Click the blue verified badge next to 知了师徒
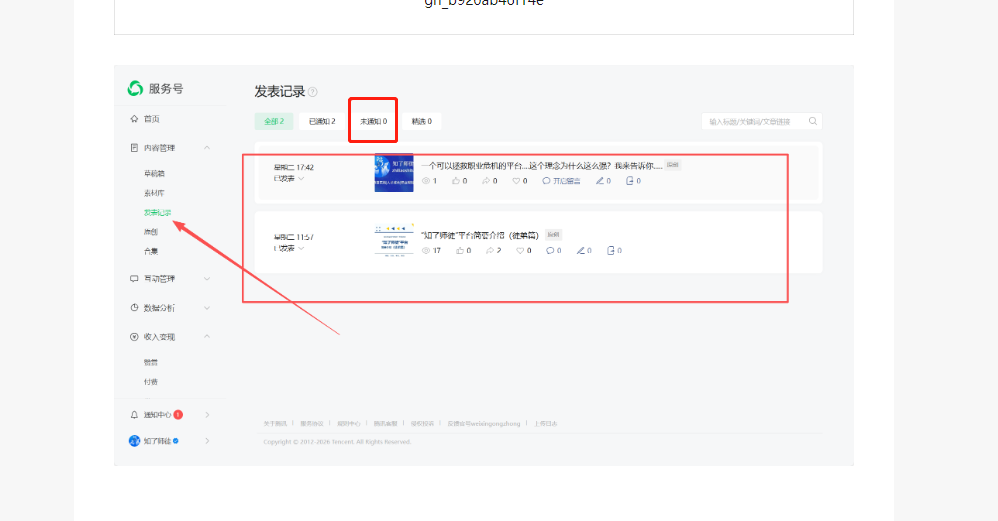 tap(176, 440)
